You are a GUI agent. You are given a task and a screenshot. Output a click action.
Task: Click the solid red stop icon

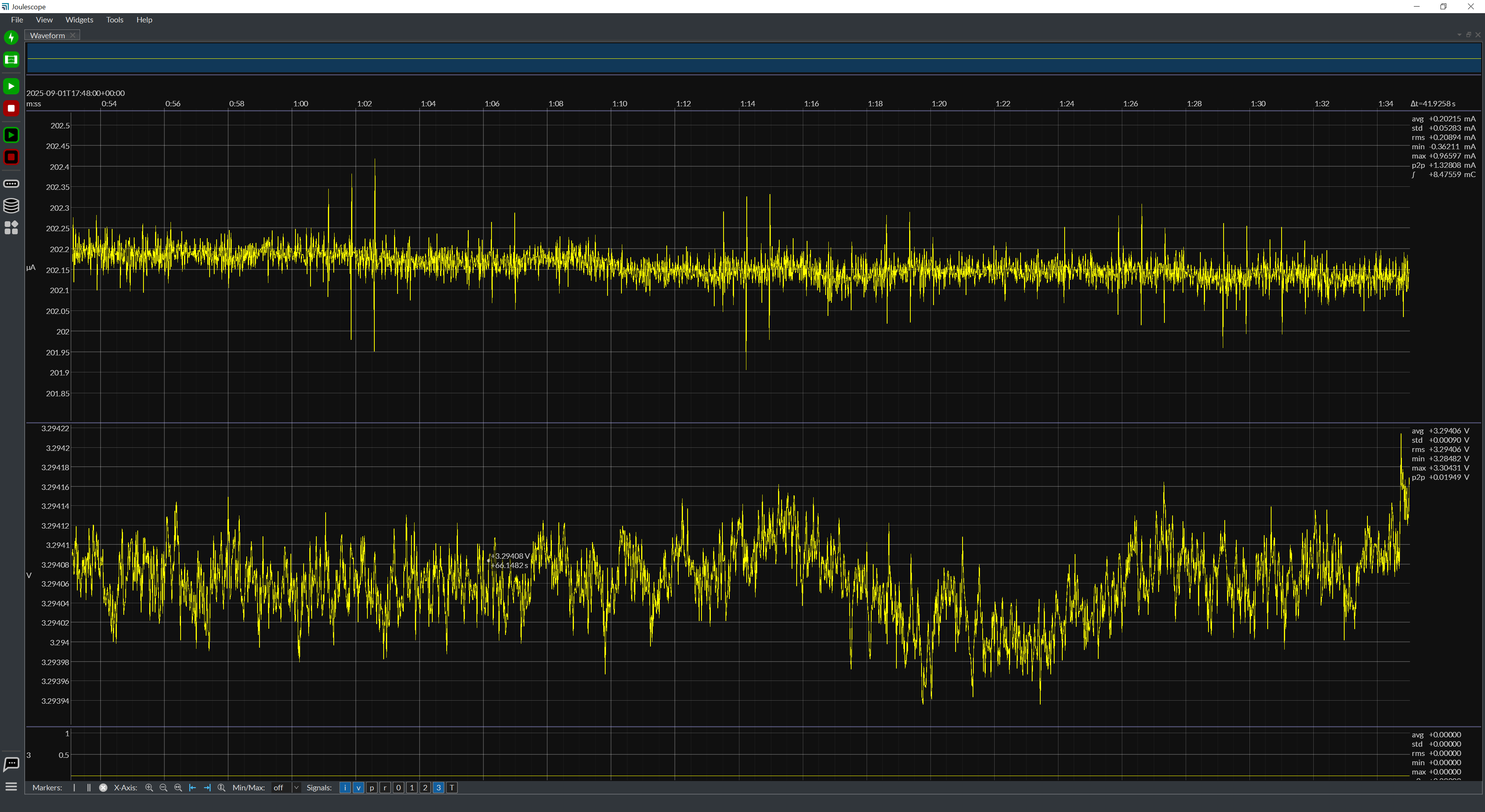pos(11,108)
